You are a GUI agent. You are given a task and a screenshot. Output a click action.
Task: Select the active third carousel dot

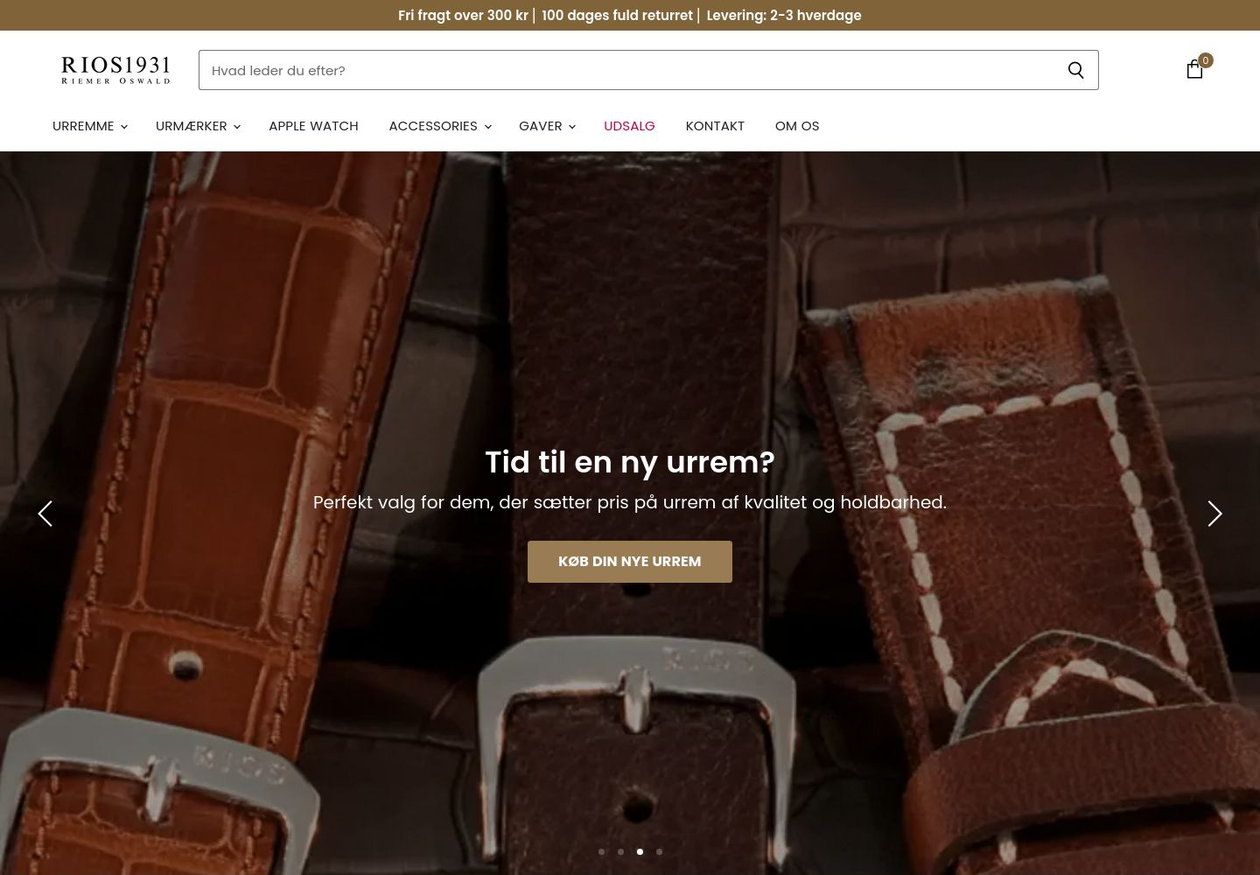[640, 852]
